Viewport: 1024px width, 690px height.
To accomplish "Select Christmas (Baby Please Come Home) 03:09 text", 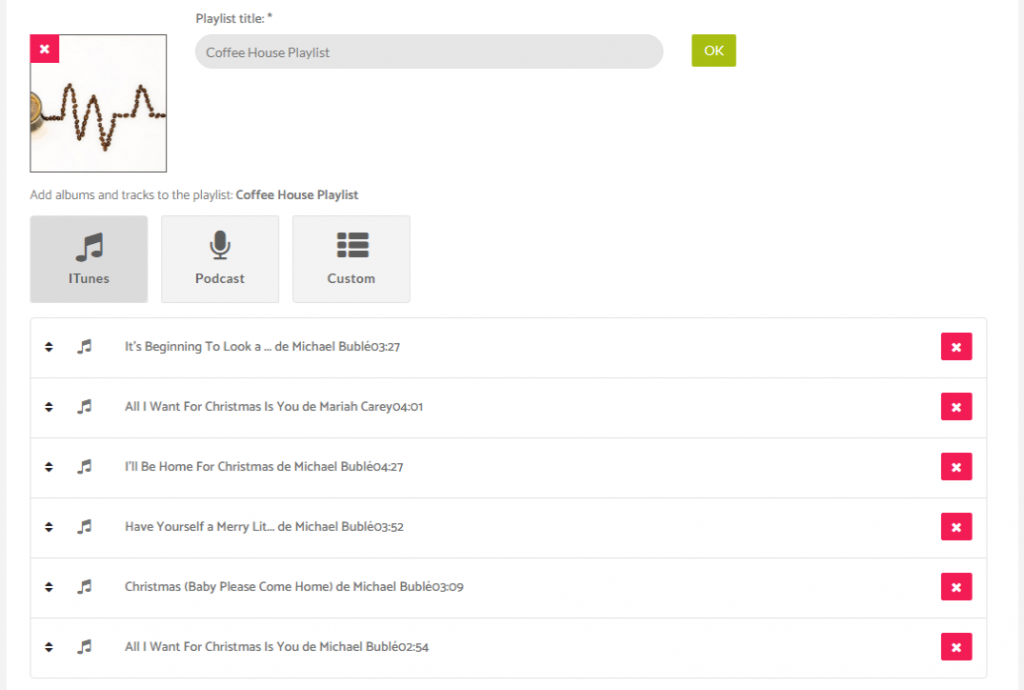I will (x=294, y=587).
